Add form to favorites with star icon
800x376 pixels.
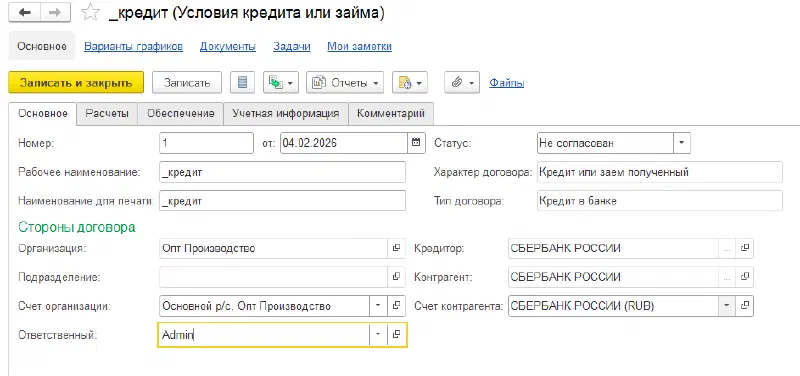91,13
